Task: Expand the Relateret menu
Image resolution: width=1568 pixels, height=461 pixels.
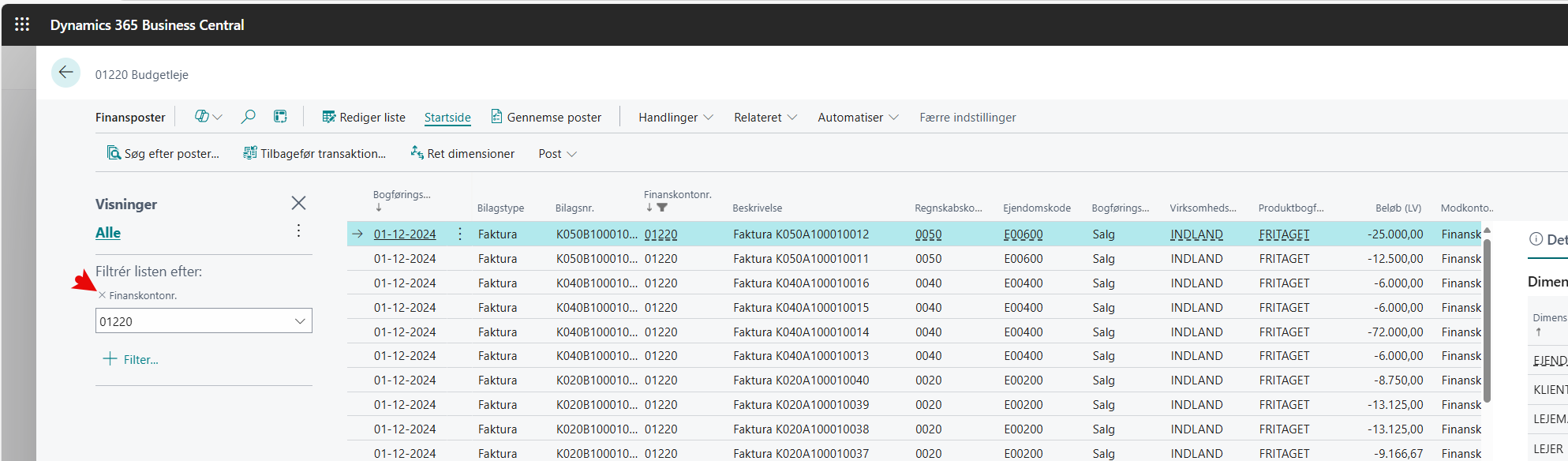Action: (765, 117)
